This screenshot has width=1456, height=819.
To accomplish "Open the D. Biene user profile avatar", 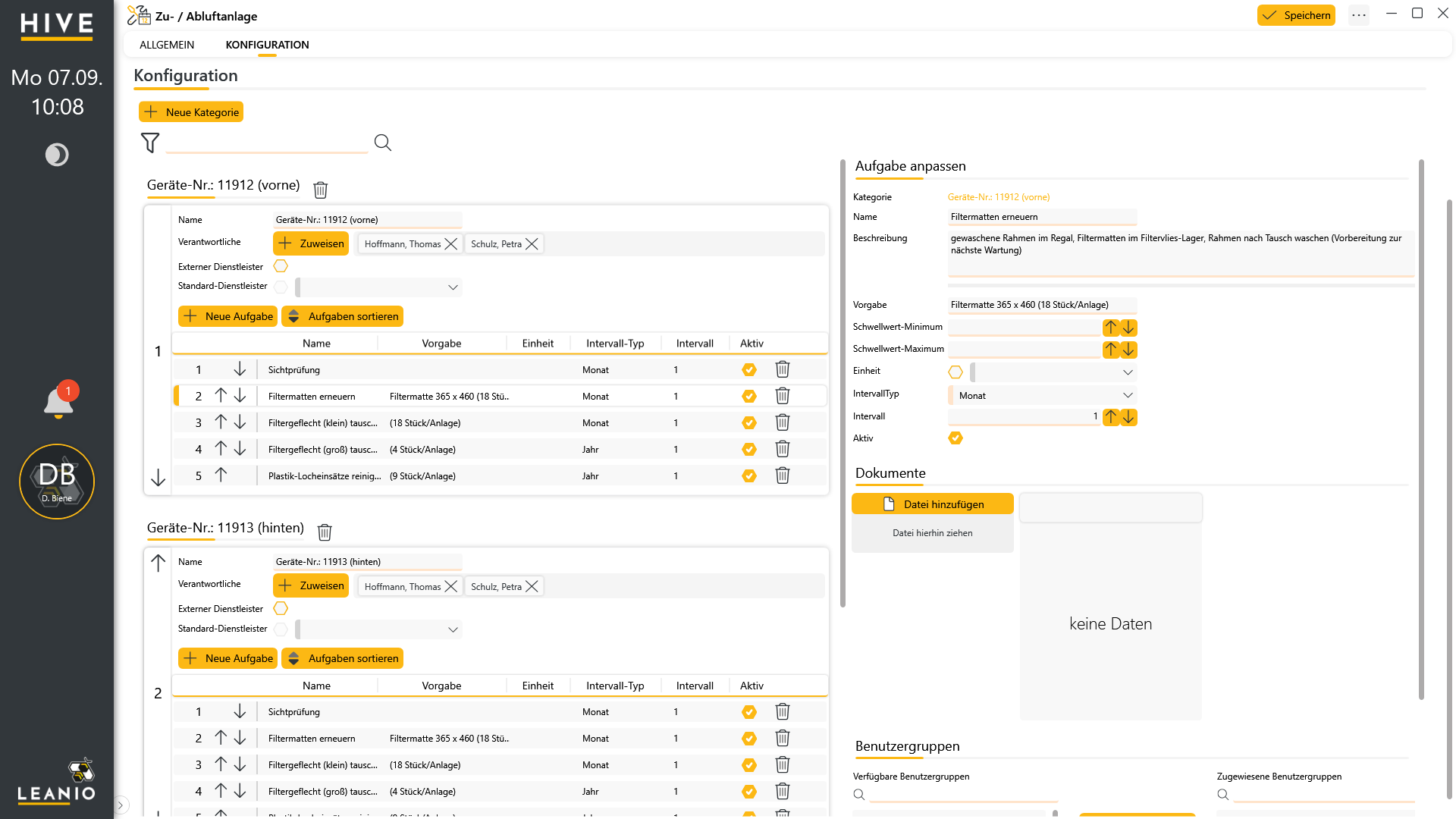I will (57, 482).
